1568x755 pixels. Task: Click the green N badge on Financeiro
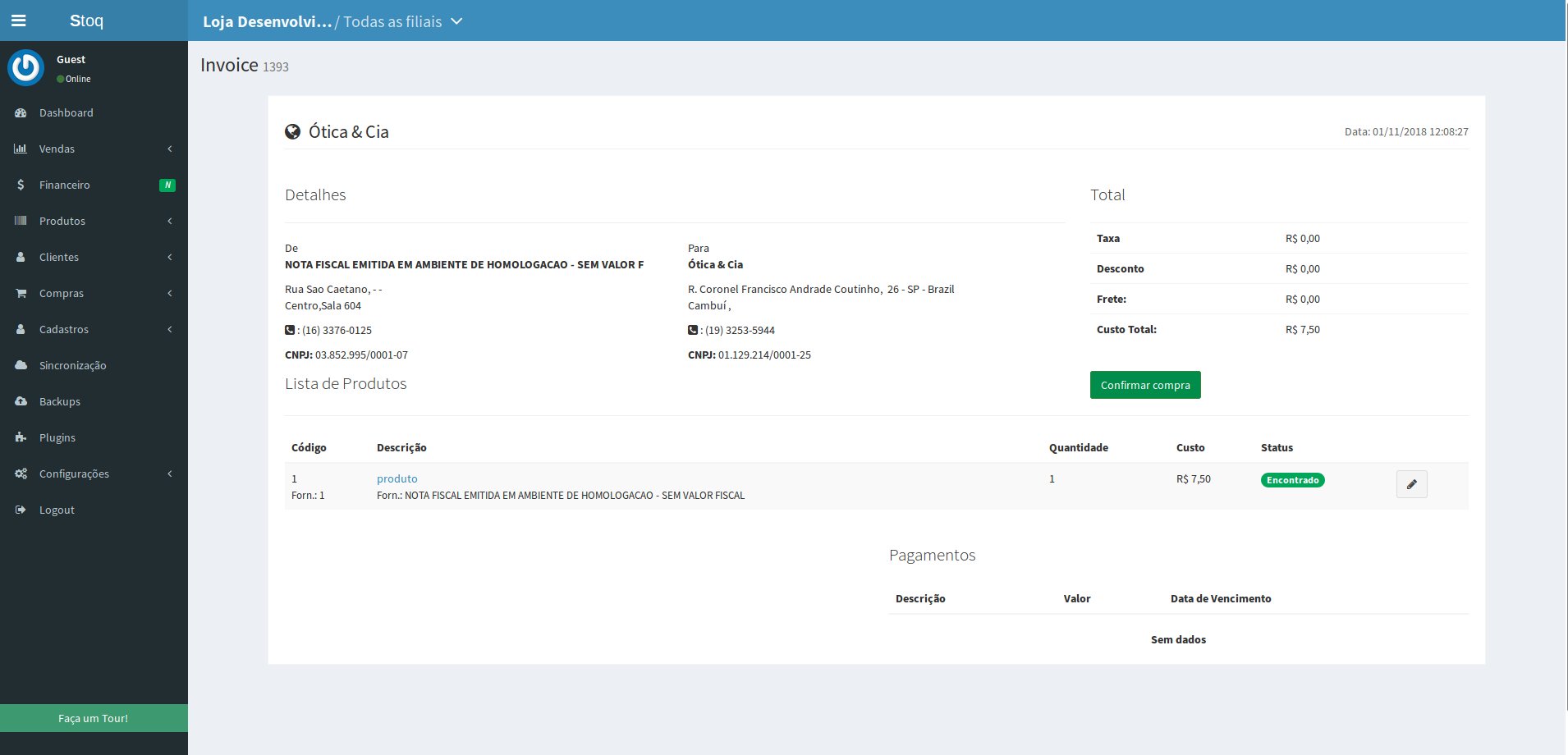(167, 185)
